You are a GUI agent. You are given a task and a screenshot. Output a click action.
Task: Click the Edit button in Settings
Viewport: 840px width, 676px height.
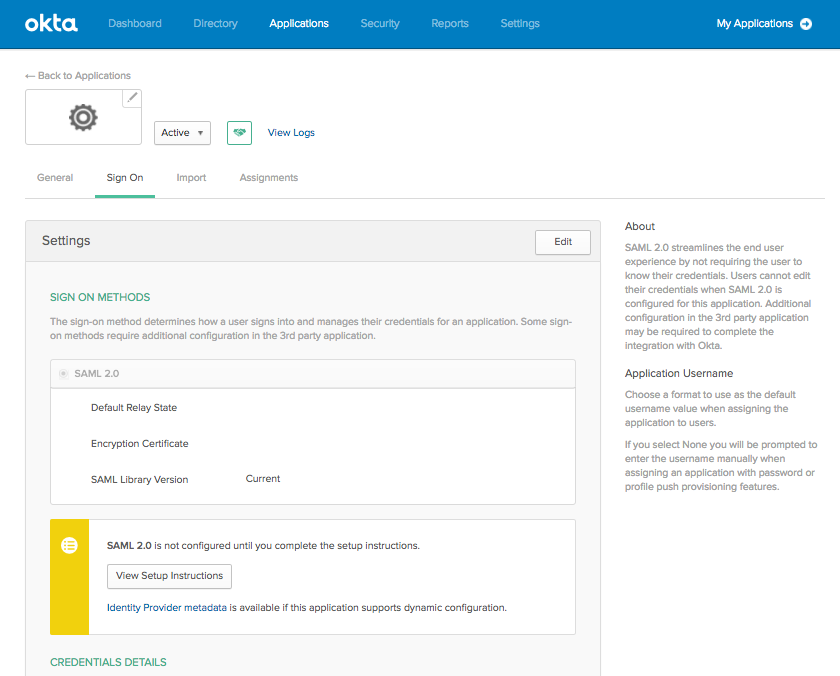click(x=562, y=242)
